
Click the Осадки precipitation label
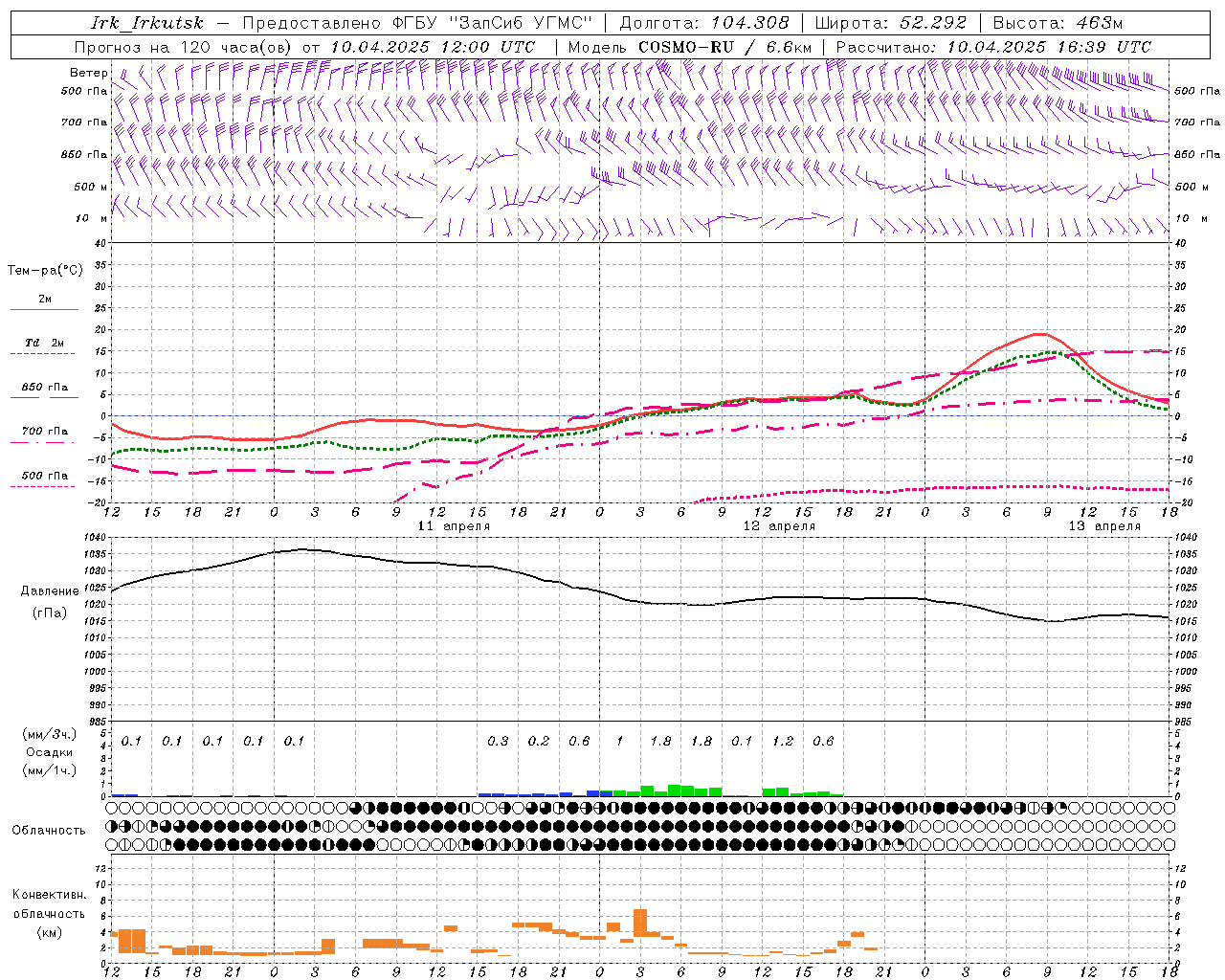point(50,752)
